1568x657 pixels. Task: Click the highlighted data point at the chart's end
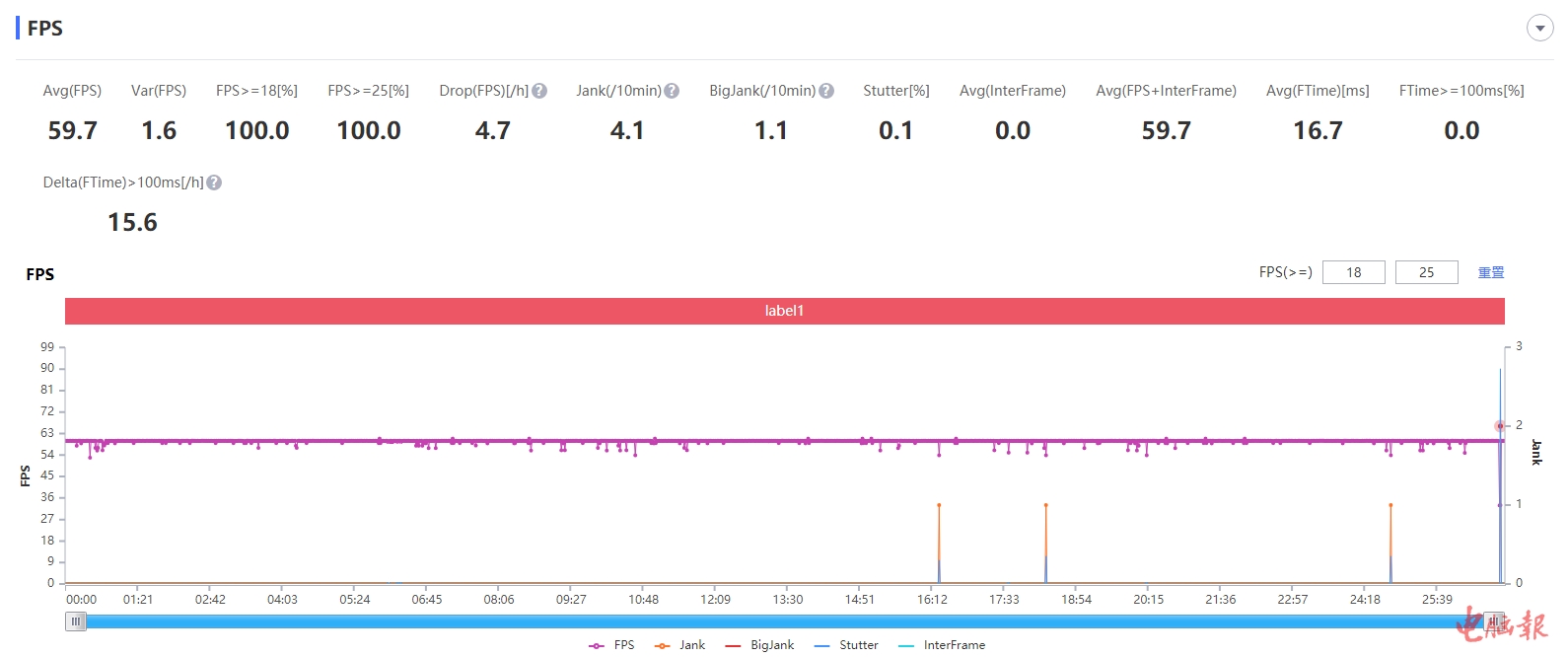tap(1500, 426)
